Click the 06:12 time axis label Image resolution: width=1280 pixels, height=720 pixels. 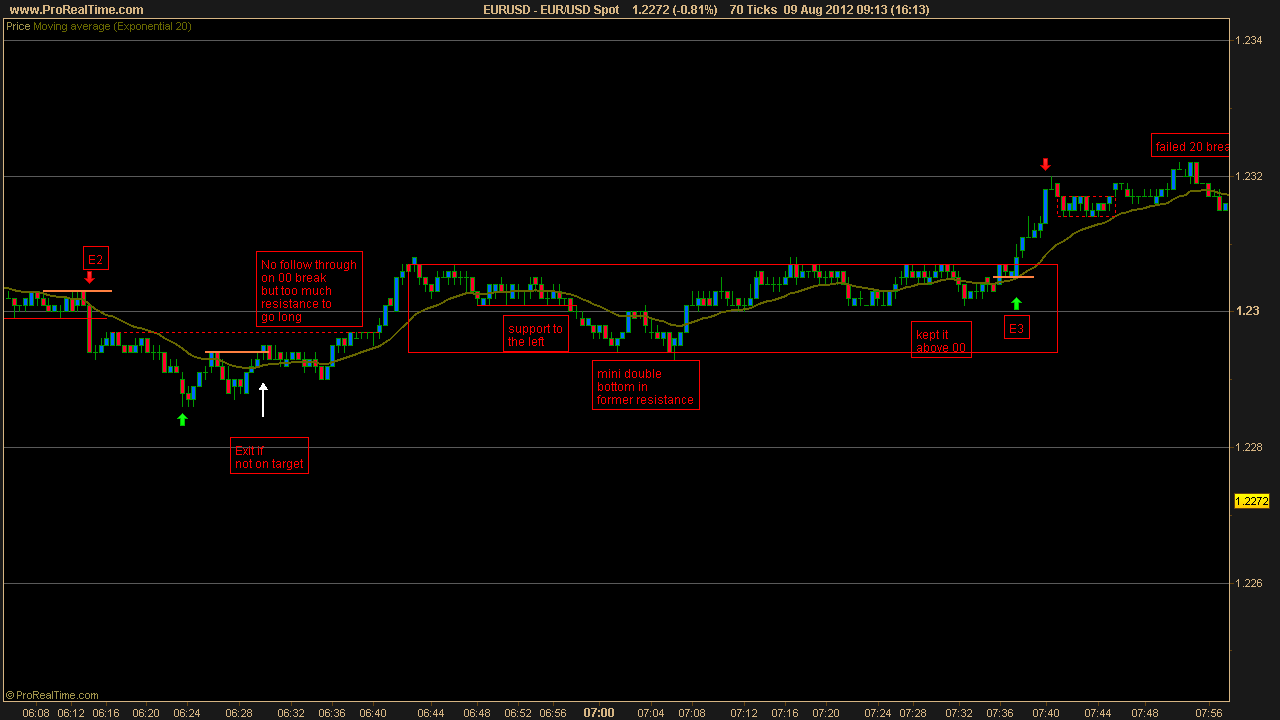pos(71,713)
